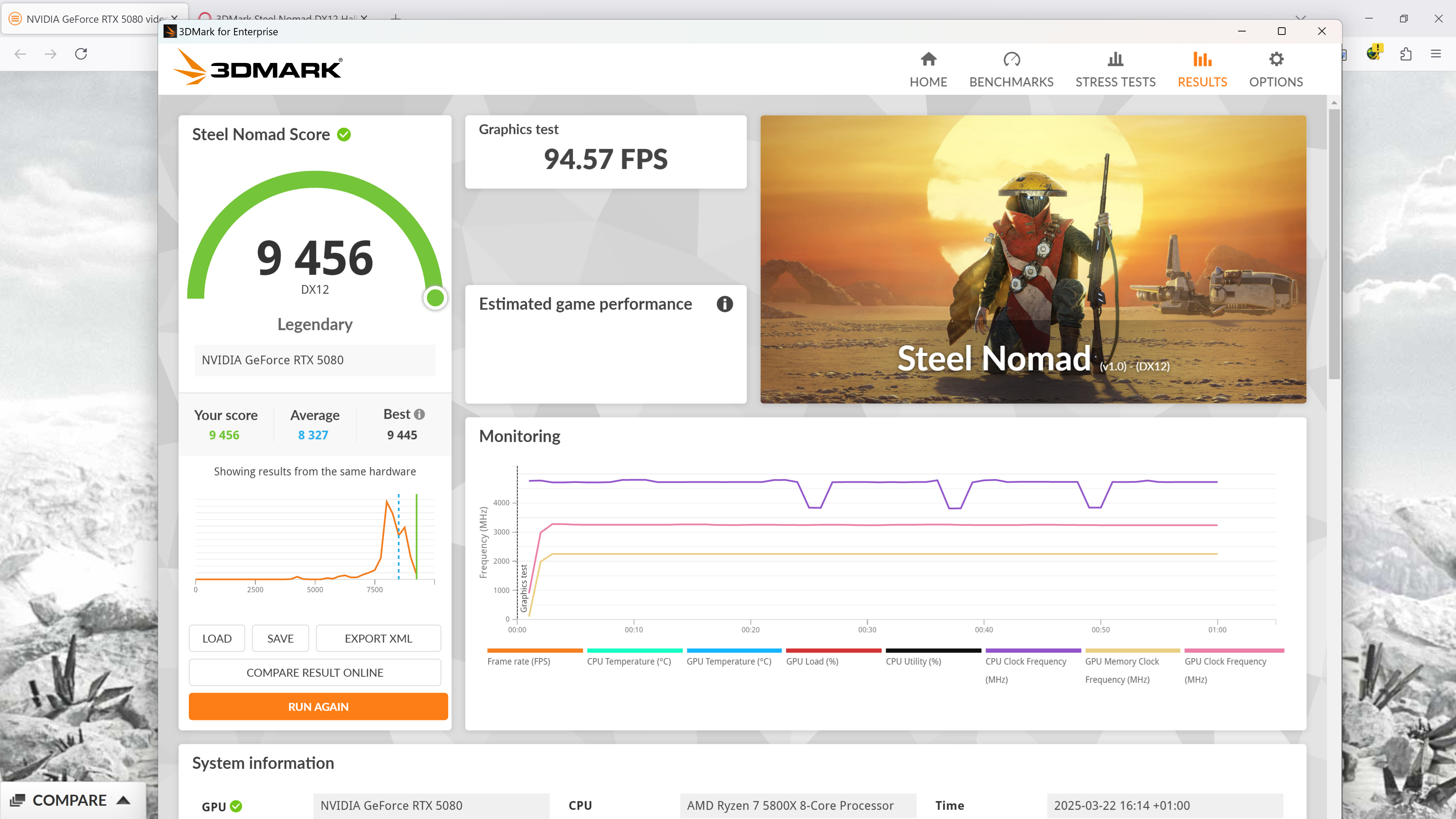
Task: Toggle the CPU Clock Frequency chart series
Action: tap(1025, 661)
